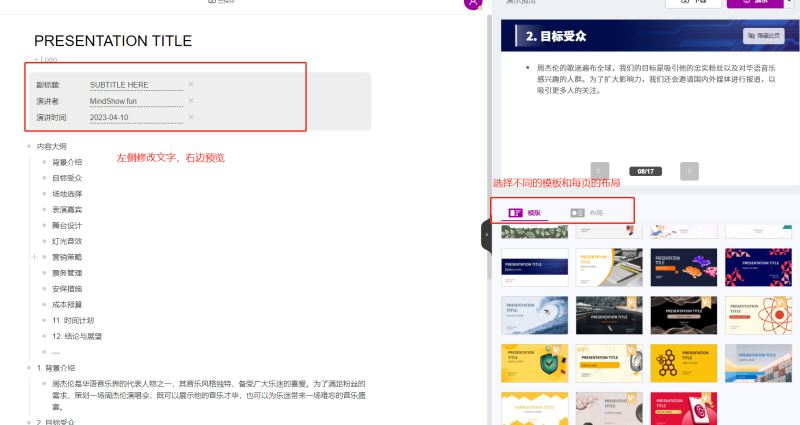Click the + Logo link under the title
This screenshot has width=800, height=425.
coord(46,59)
